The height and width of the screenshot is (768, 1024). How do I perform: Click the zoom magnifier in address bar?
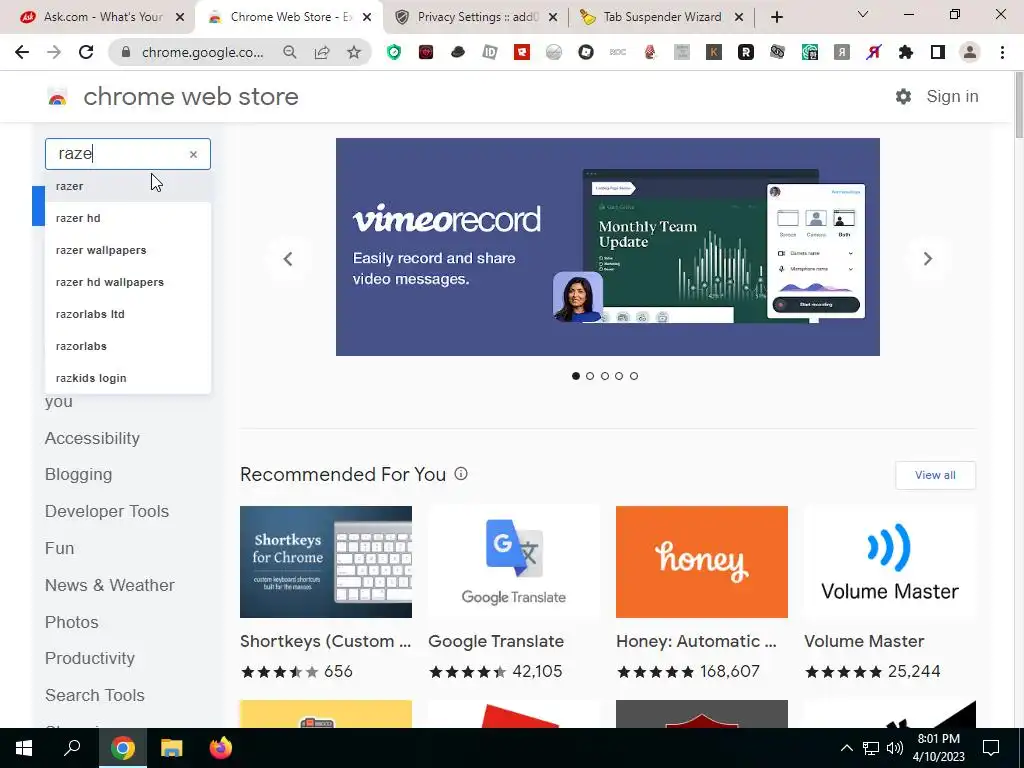(289, 52)
